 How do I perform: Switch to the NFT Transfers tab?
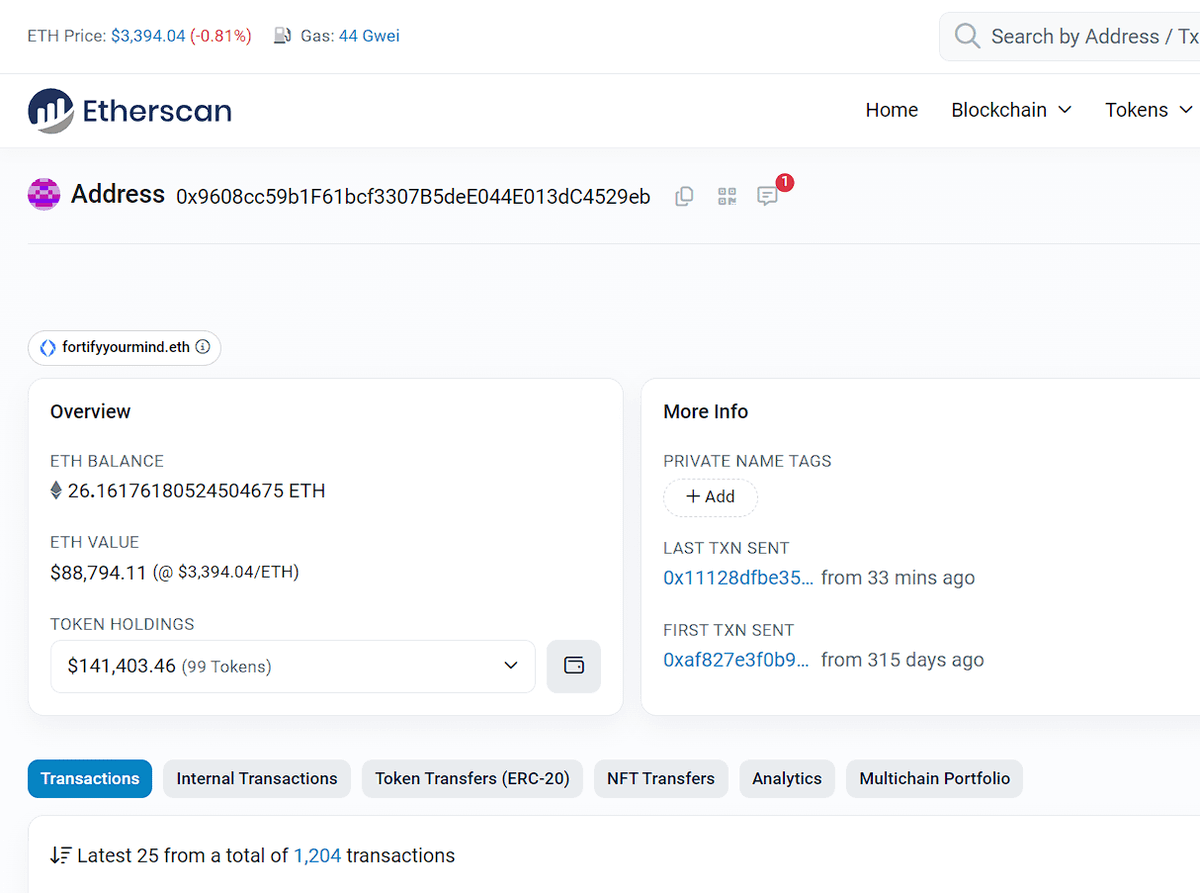point(661,778)
